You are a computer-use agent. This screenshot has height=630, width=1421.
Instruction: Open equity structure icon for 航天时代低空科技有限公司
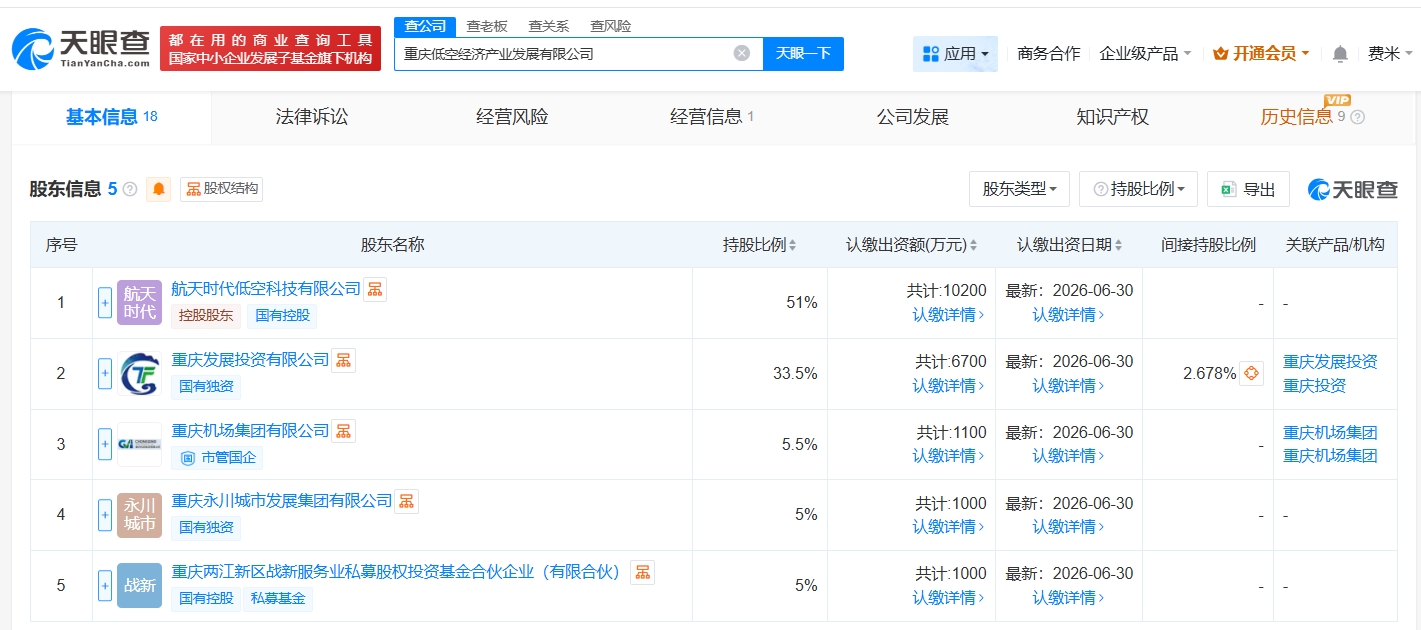point(375,289)
